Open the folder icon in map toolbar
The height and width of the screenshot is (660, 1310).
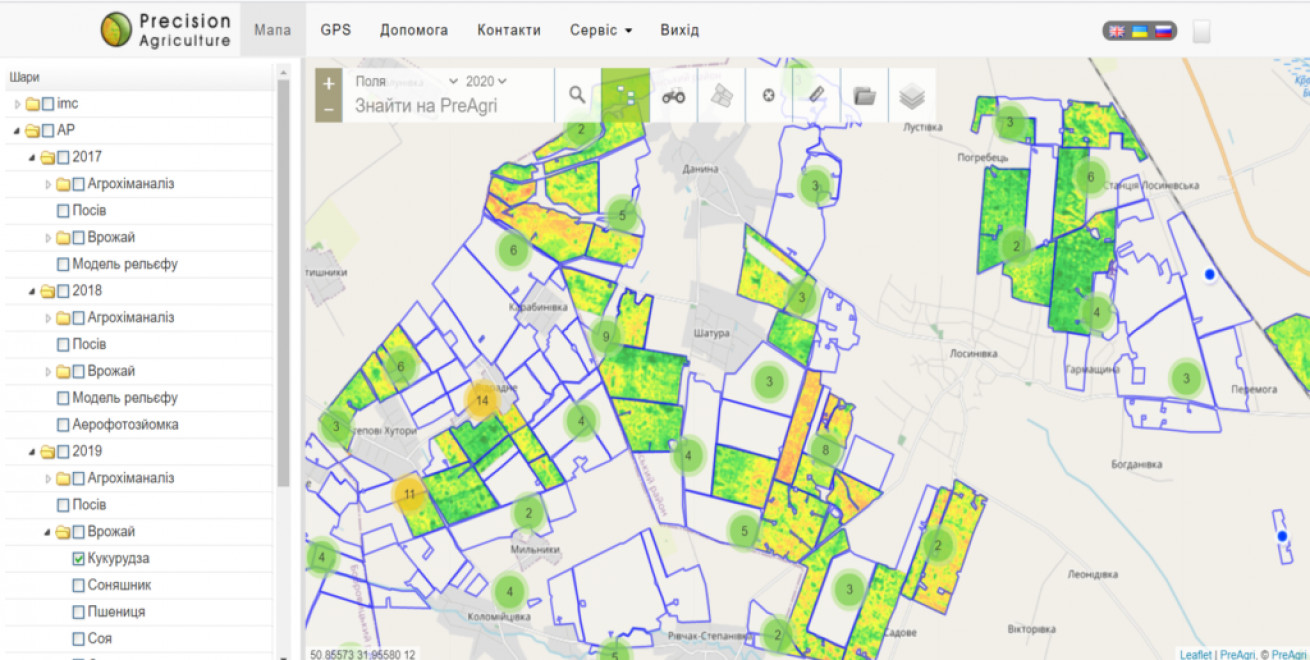tap(864, 95)
